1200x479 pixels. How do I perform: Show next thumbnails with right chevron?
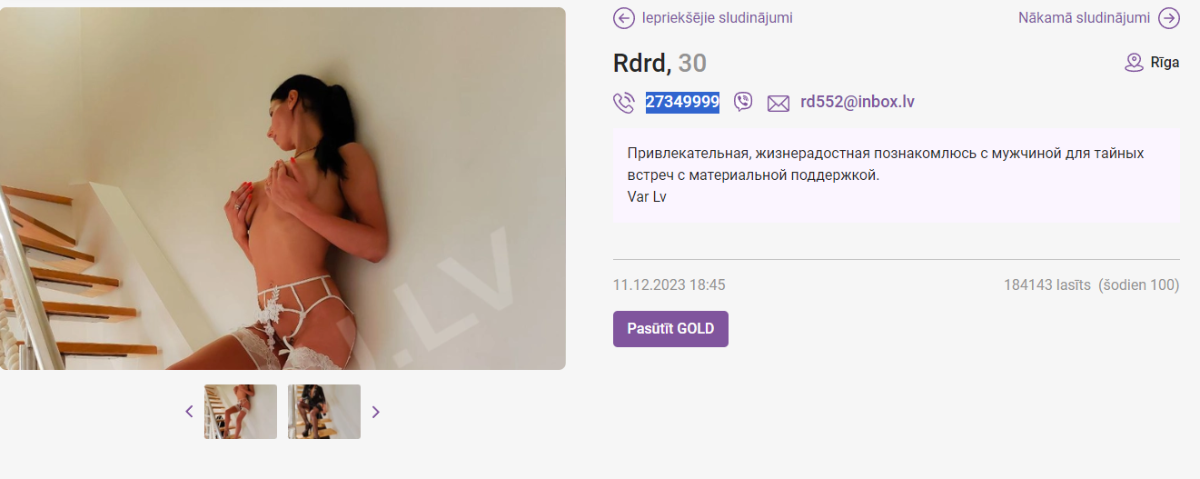point(376,411)
